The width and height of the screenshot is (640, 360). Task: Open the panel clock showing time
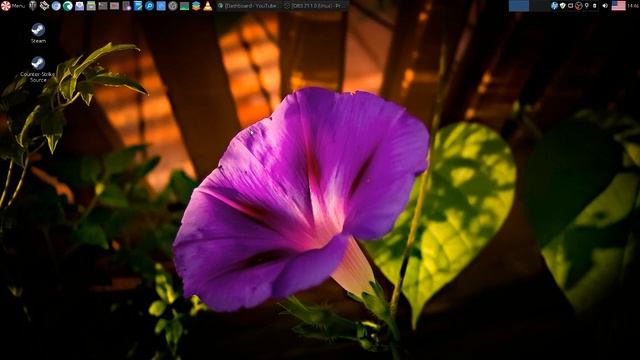(633, 6)
